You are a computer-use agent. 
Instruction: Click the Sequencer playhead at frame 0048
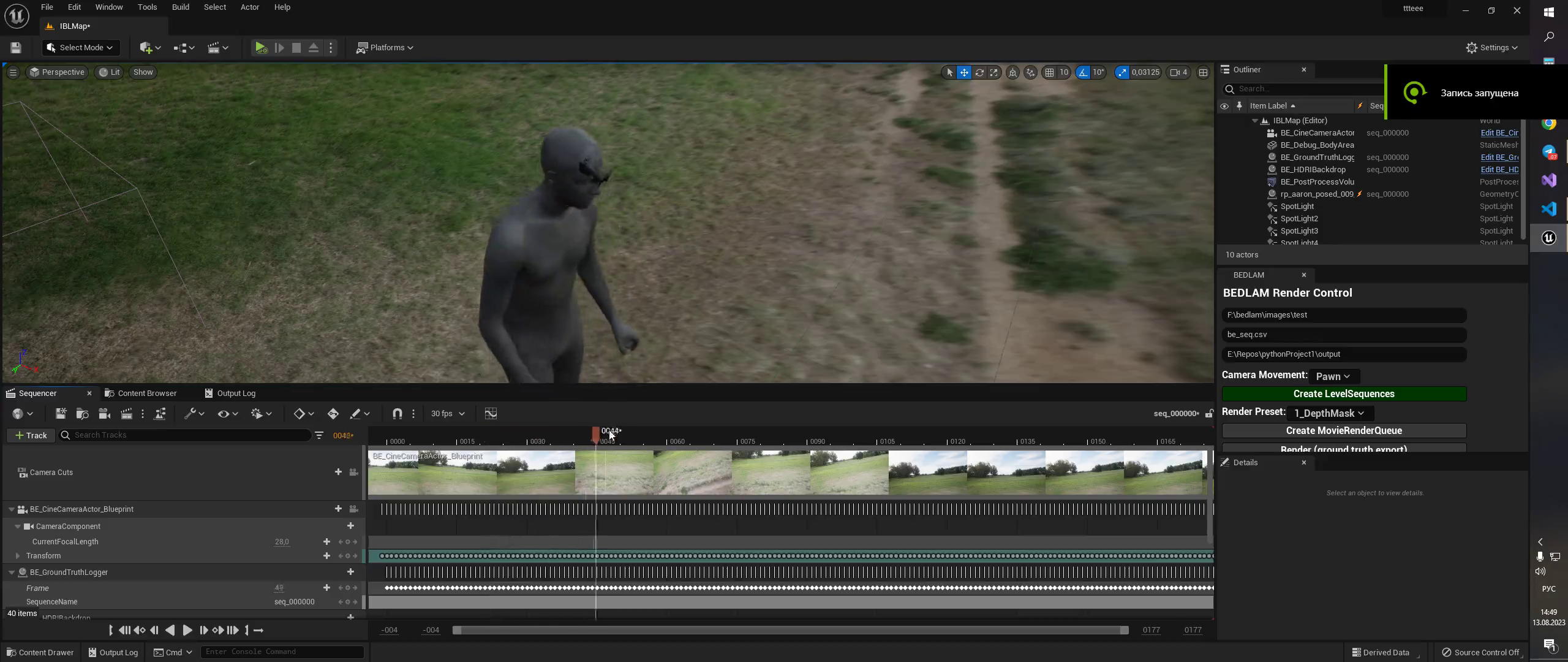pos(595,434)
